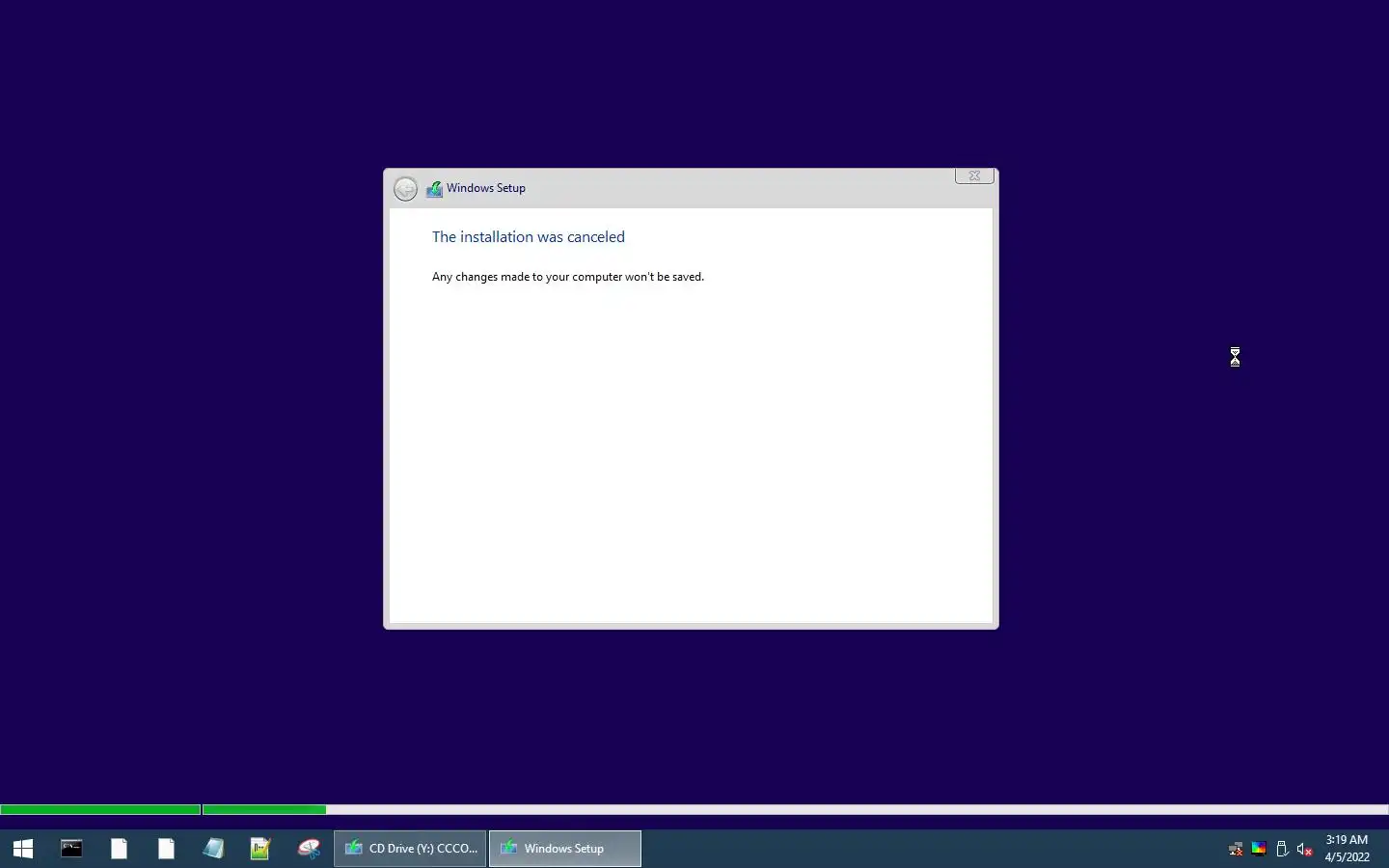Activate the Windows Setup taskbar button
The image size is (1389, 868).
(565, 849)
